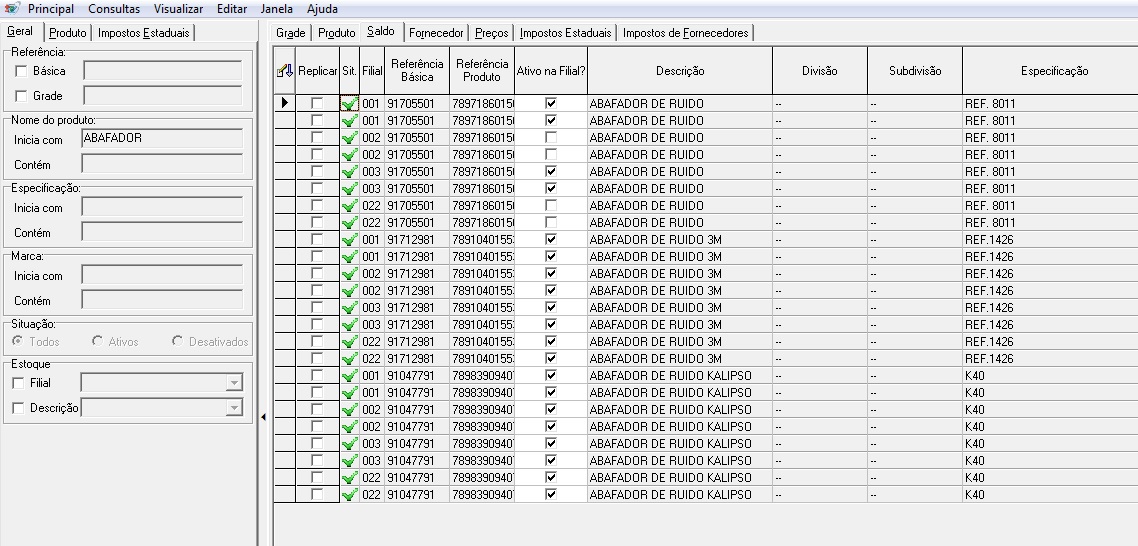Sort by the Referência Básica column header
Screen dimensions: 1138x546
coord(417,70)
